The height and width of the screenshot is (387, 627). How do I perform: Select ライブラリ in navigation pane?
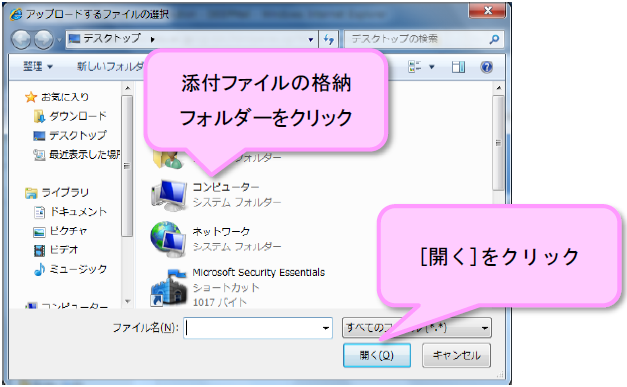click(x=65, y=192)
